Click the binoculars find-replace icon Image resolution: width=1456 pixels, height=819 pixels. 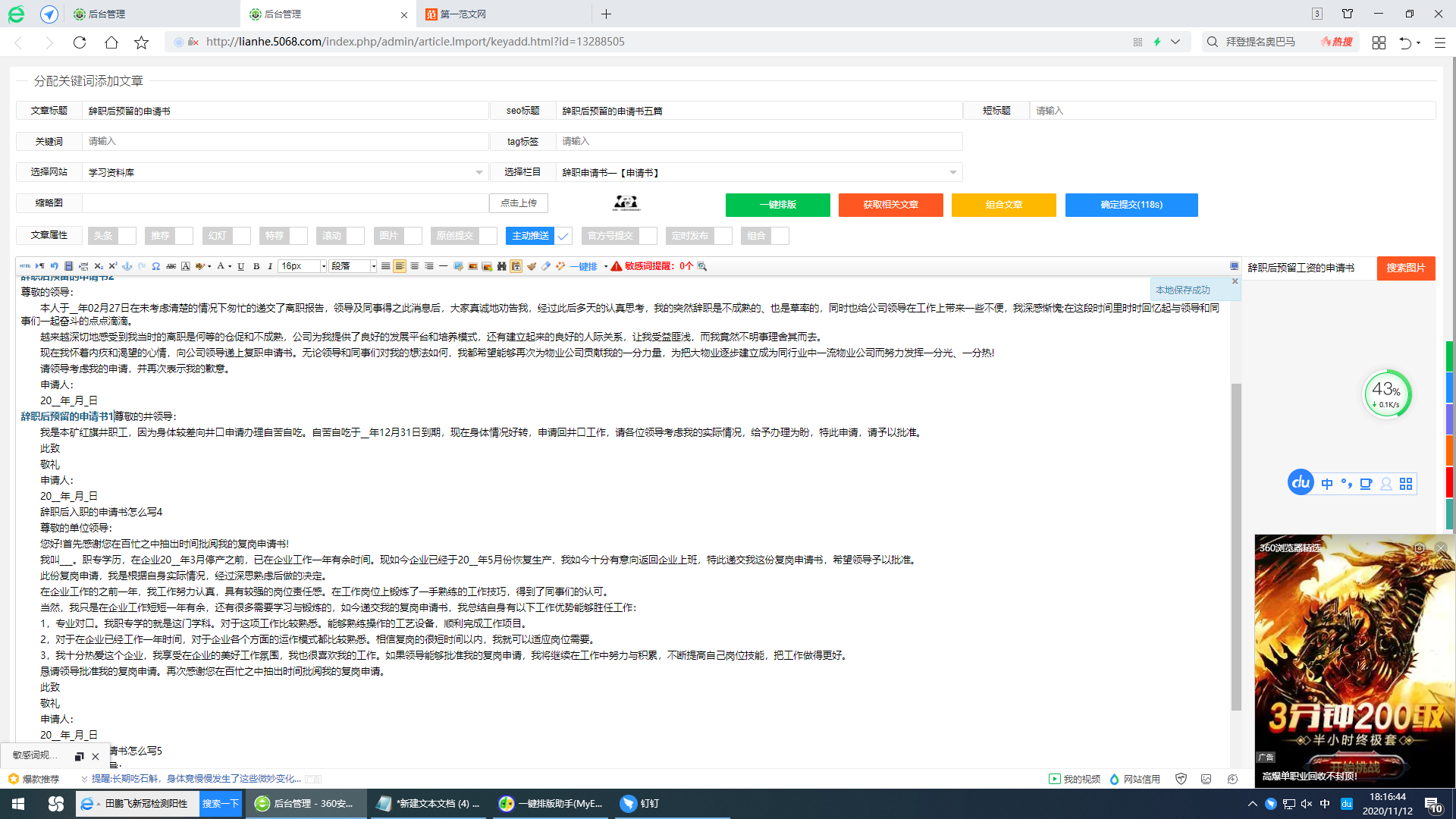pos(501,266)
